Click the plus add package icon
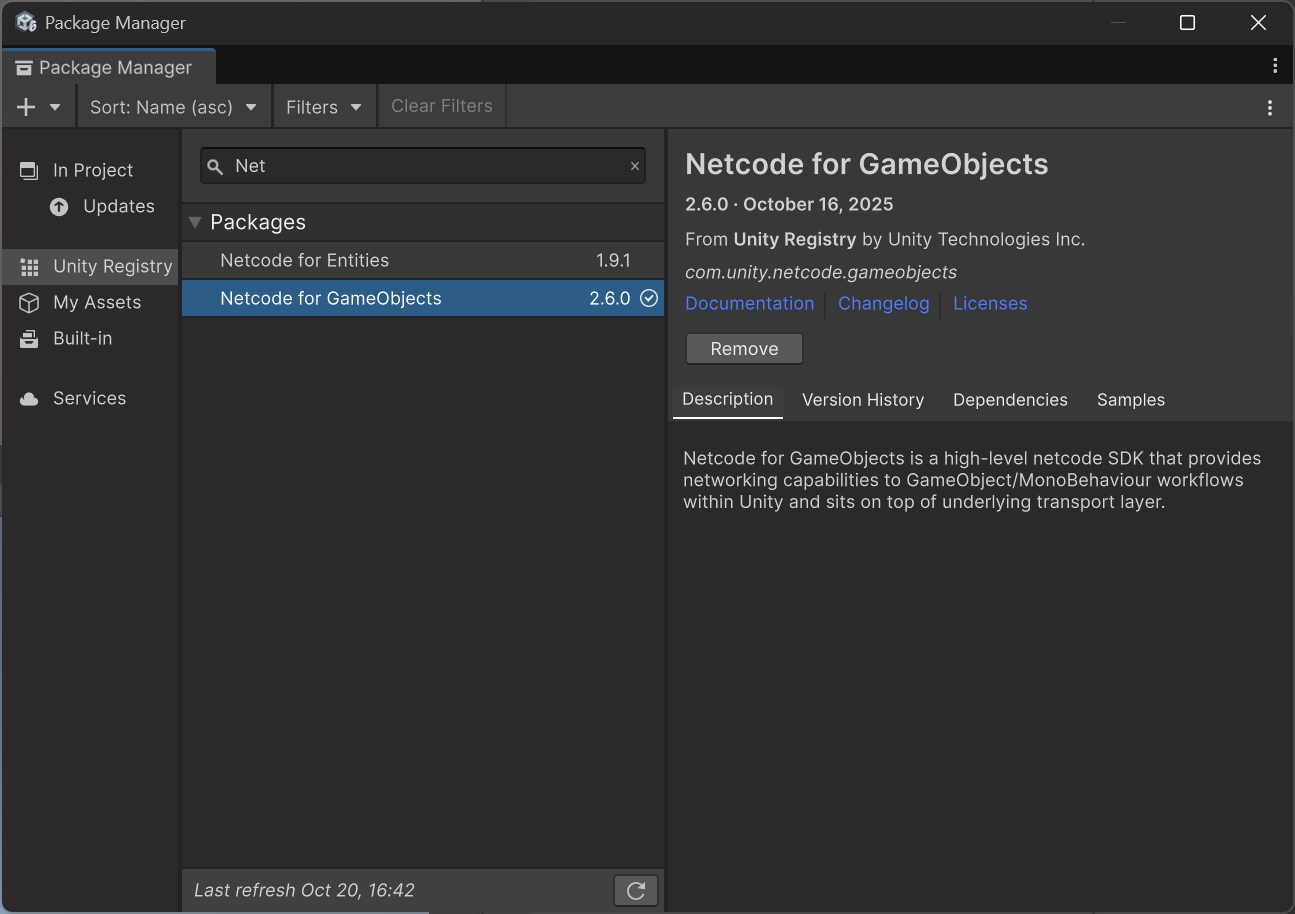1295x914 pixels. [x=27, y=107]
